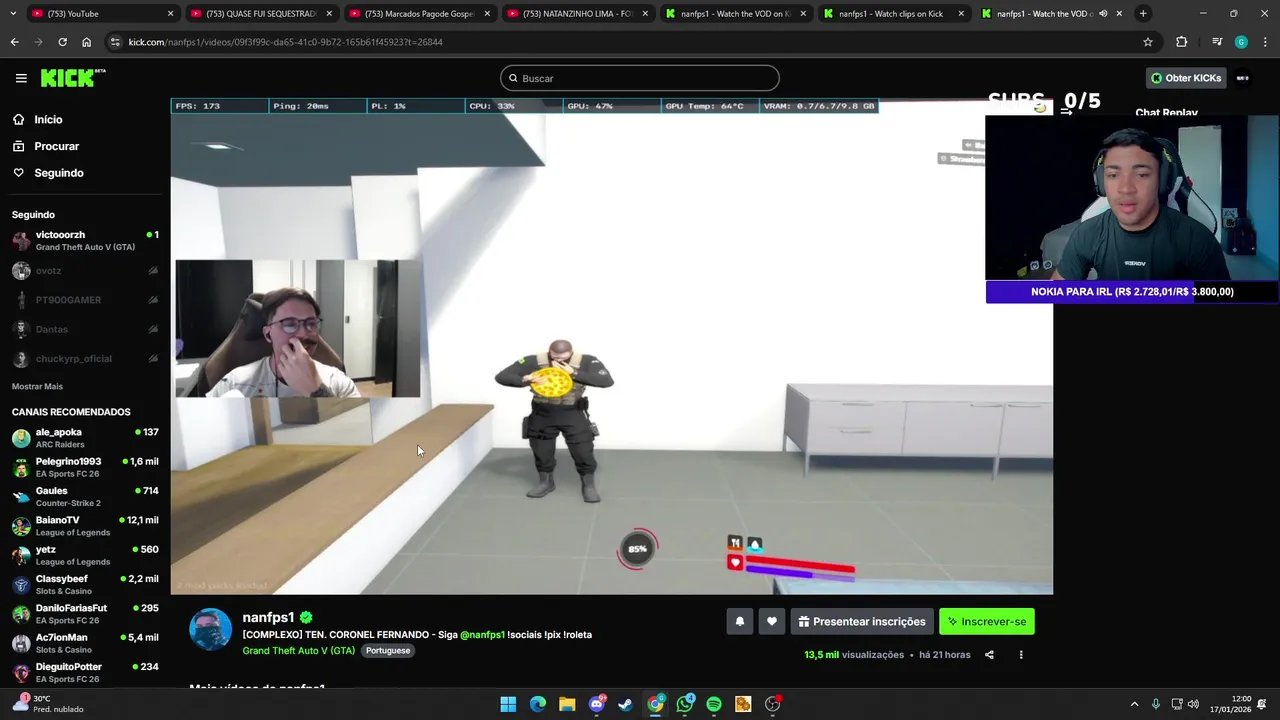This screenshot has height=720, width=1280.
Task: Open Windows Start menu
Action: [x=508, y=704]
